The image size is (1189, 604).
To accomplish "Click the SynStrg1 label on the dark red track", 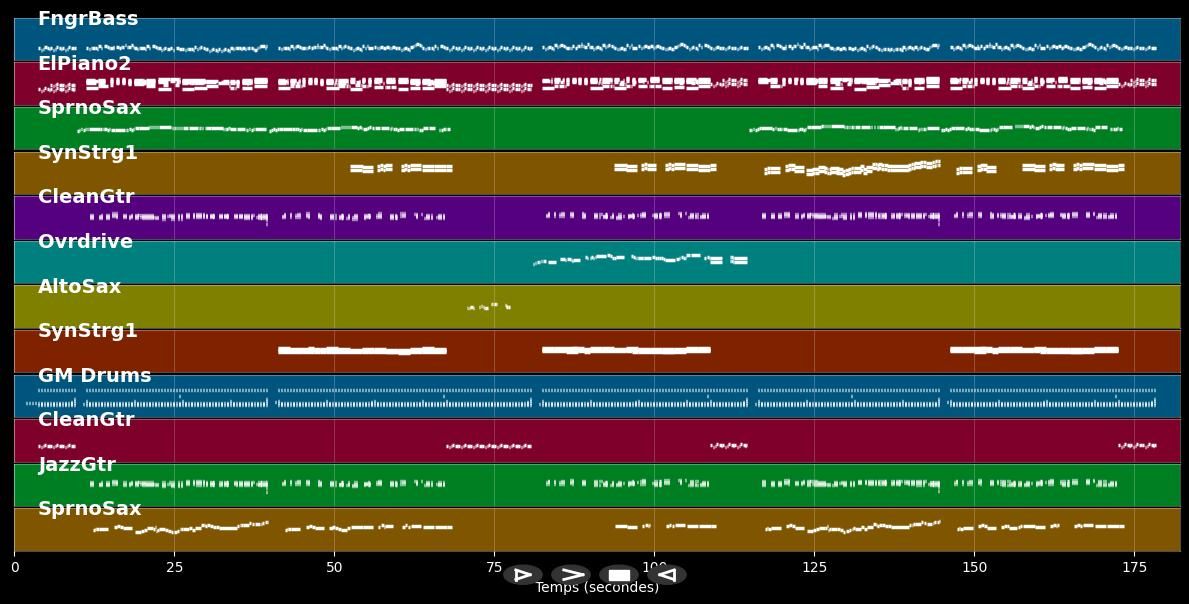I will [x=87, y=331].
